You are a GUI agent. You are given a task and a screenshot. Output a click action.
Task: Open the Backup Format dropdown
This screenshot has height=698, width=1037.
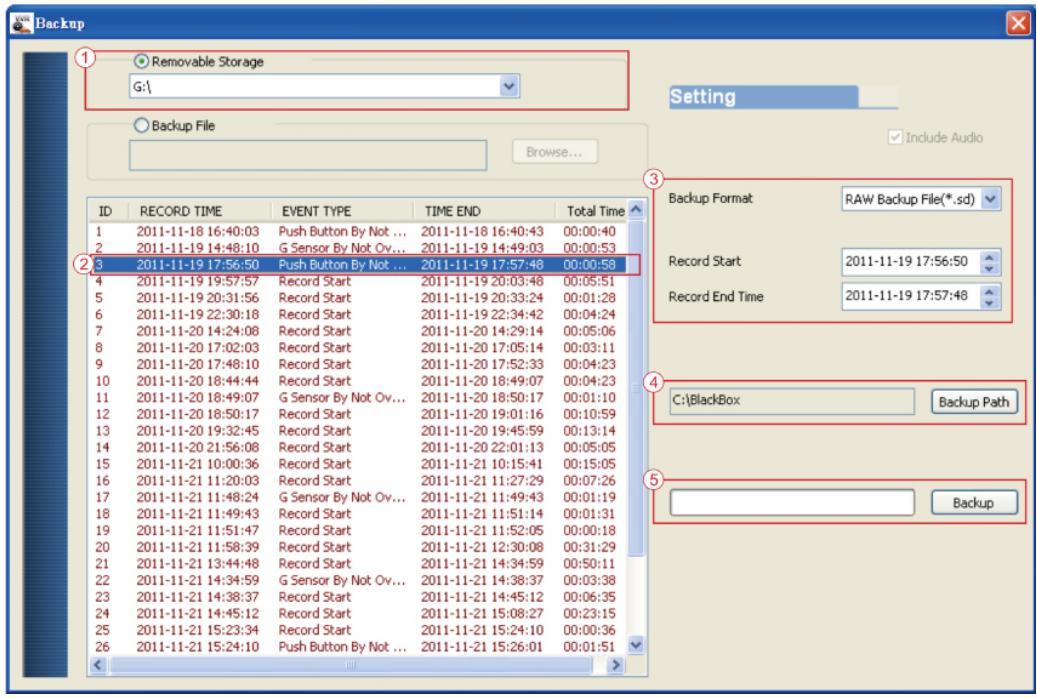point(990,199)
